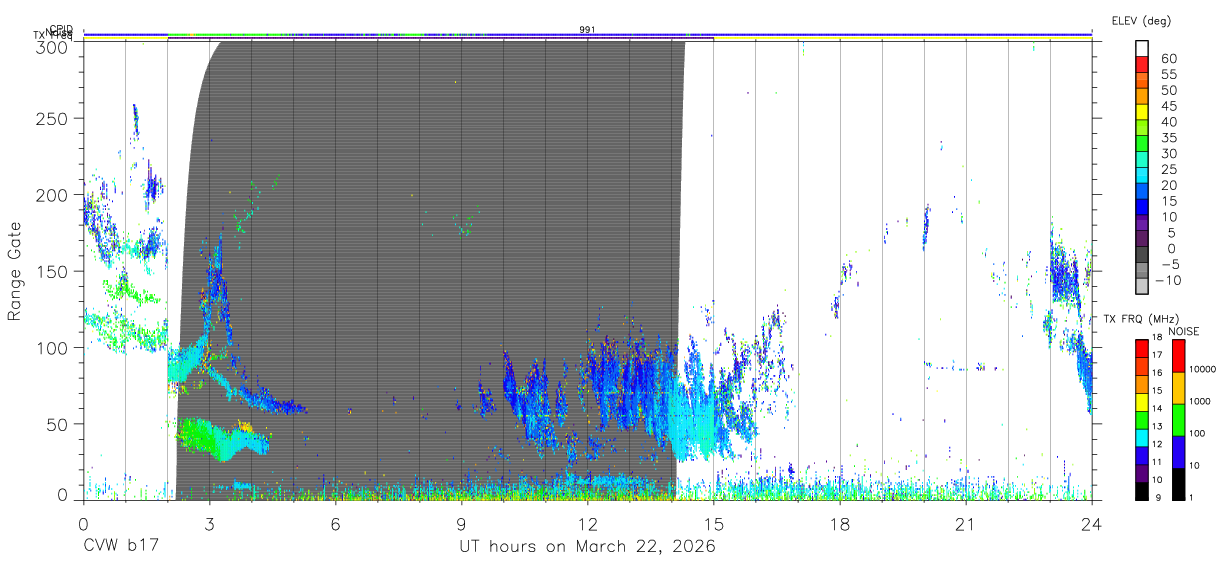
Task: Click the x-axis tick label '18'
Action: click(x=840, y=524)
